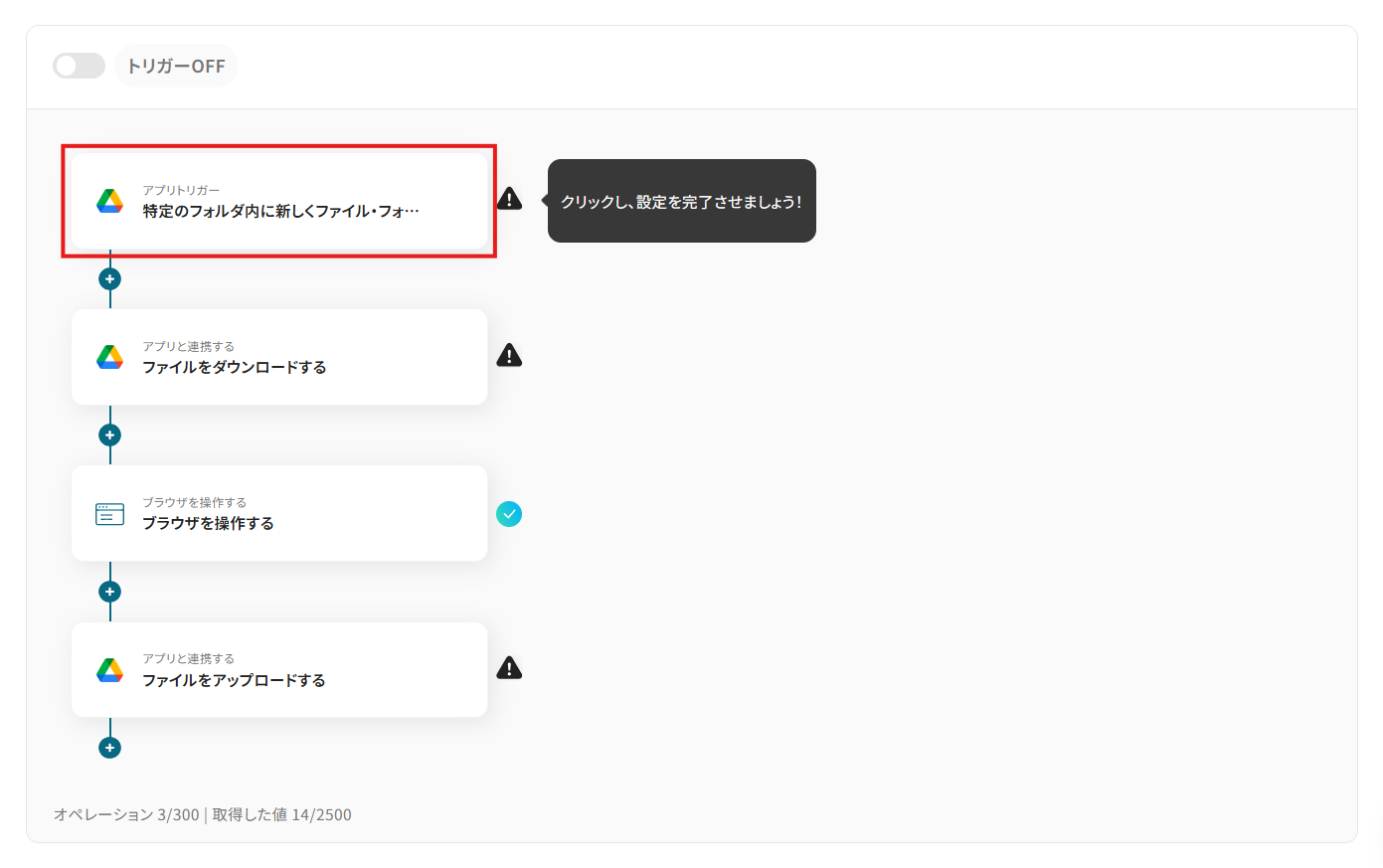Click the warning icon beside the download step
This screenshot has width=1383, height=868.
point(509,355)
